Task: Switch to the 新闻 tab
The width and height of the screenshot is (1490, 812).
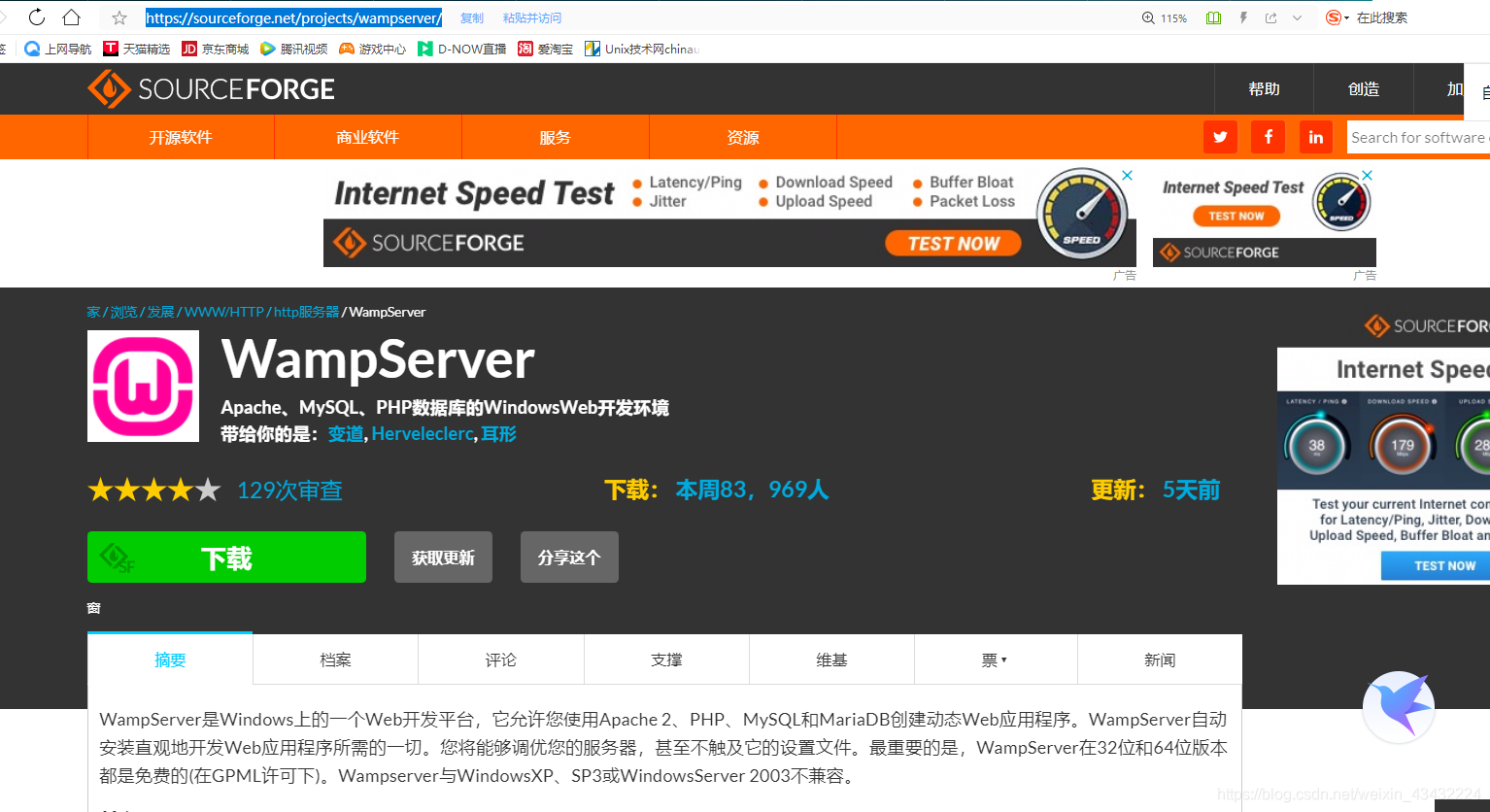Action: (1160, 660)
